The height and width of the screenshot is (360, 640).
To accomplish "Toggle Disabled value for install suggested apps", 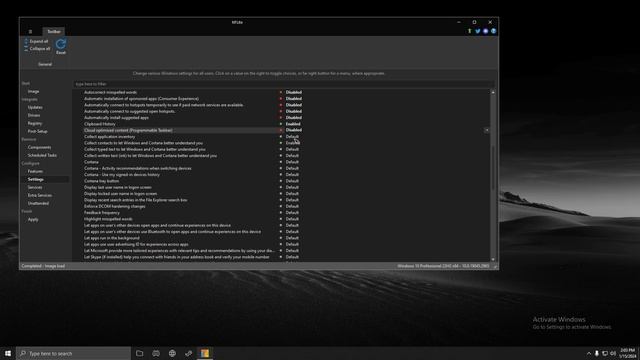I will click(x=293, y=118).
